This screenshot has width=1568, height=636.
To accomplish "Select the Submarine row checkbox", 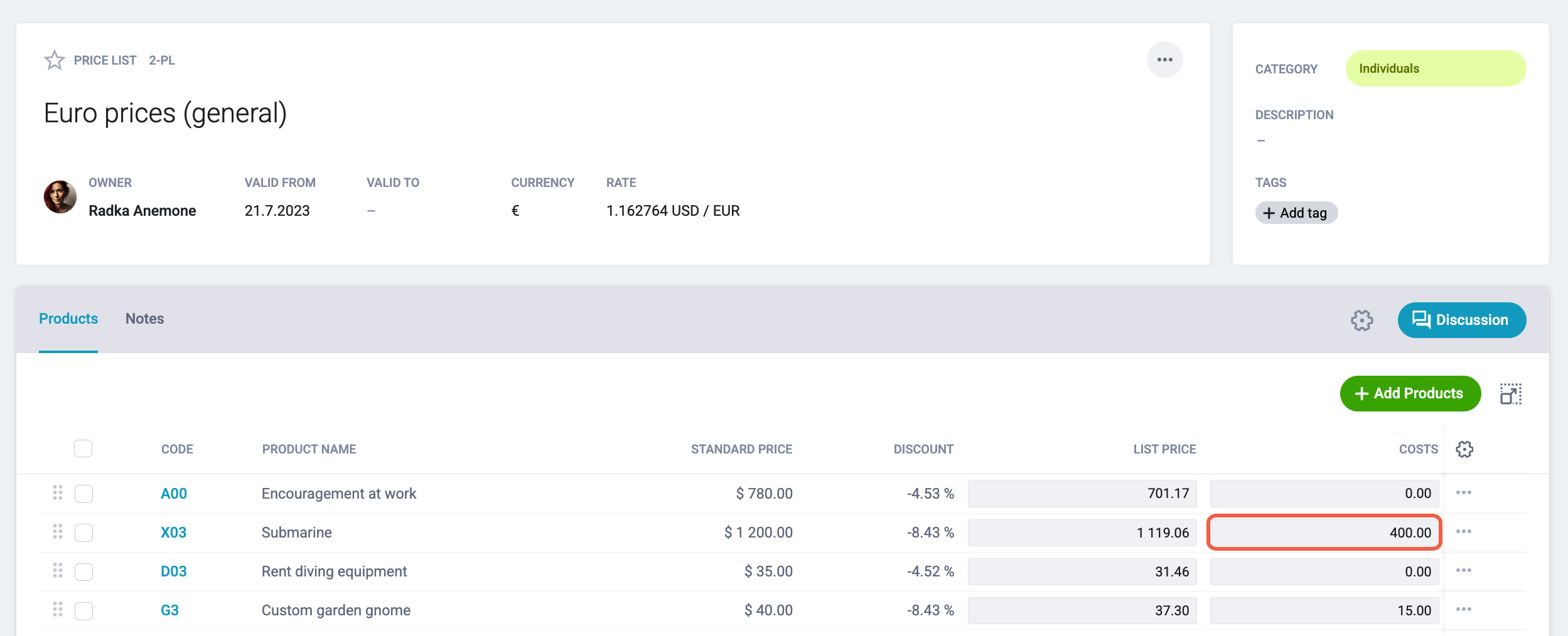I will pos(83,533).
